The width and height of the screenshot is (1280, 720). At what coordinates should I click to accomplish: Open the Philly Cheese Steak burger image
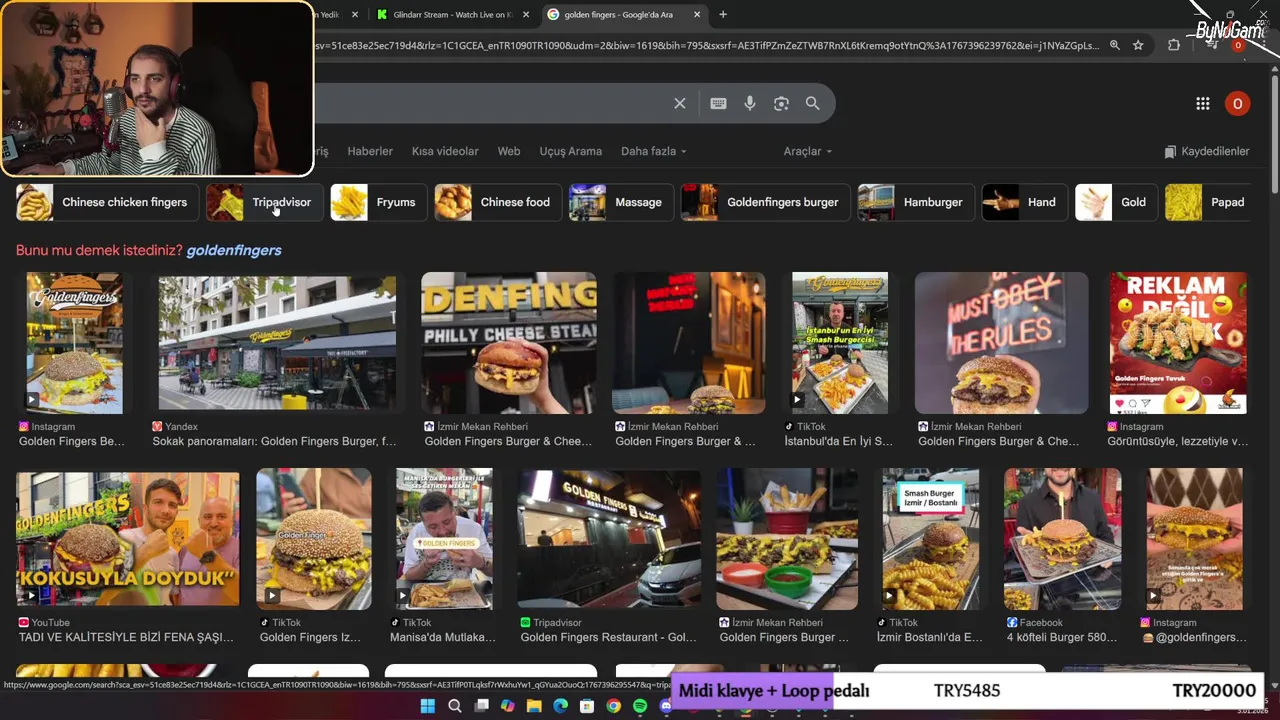tap(509, 343)
